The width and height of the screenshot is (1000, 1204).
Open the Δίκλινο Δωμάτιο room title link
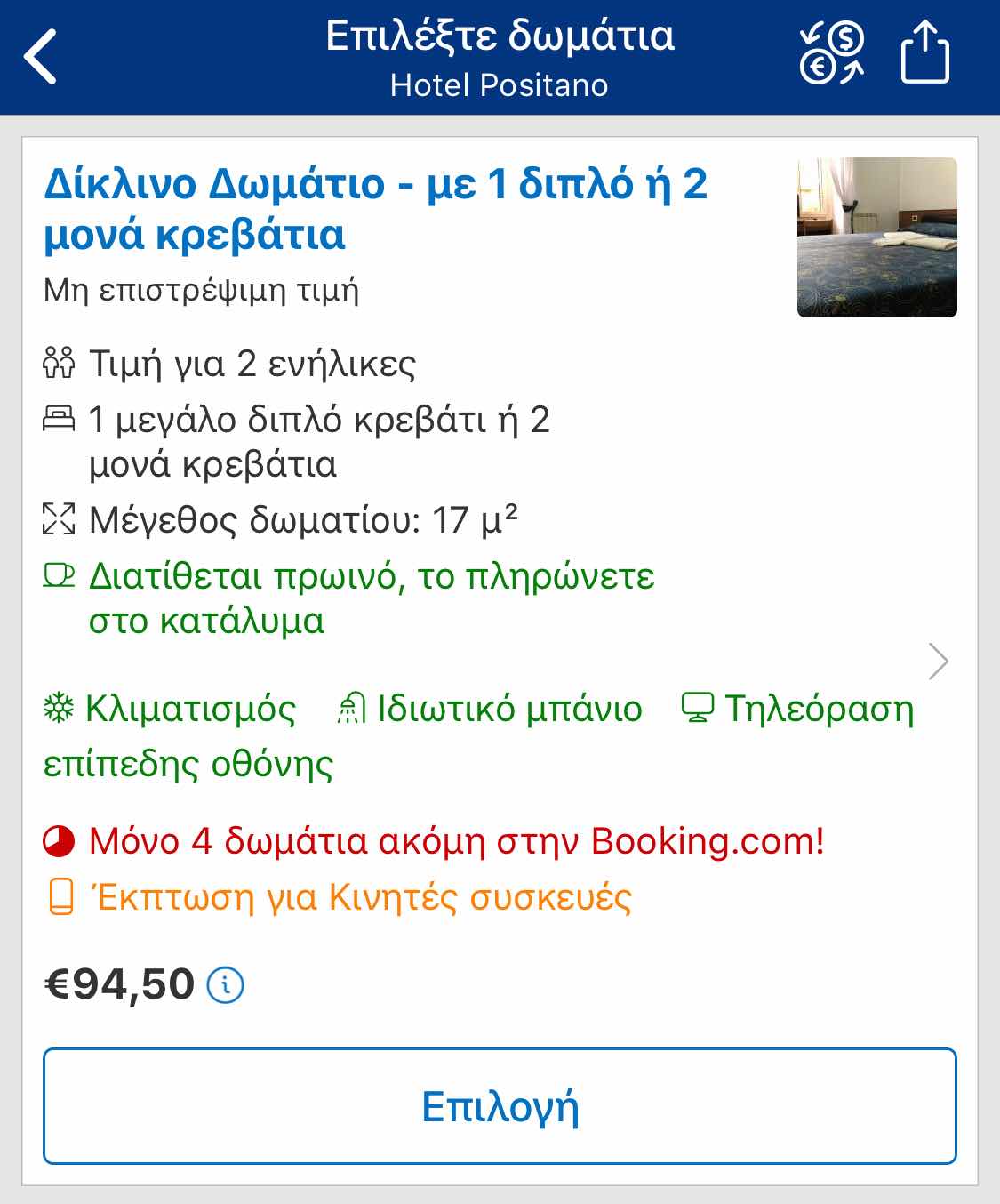tap(376, 209)
